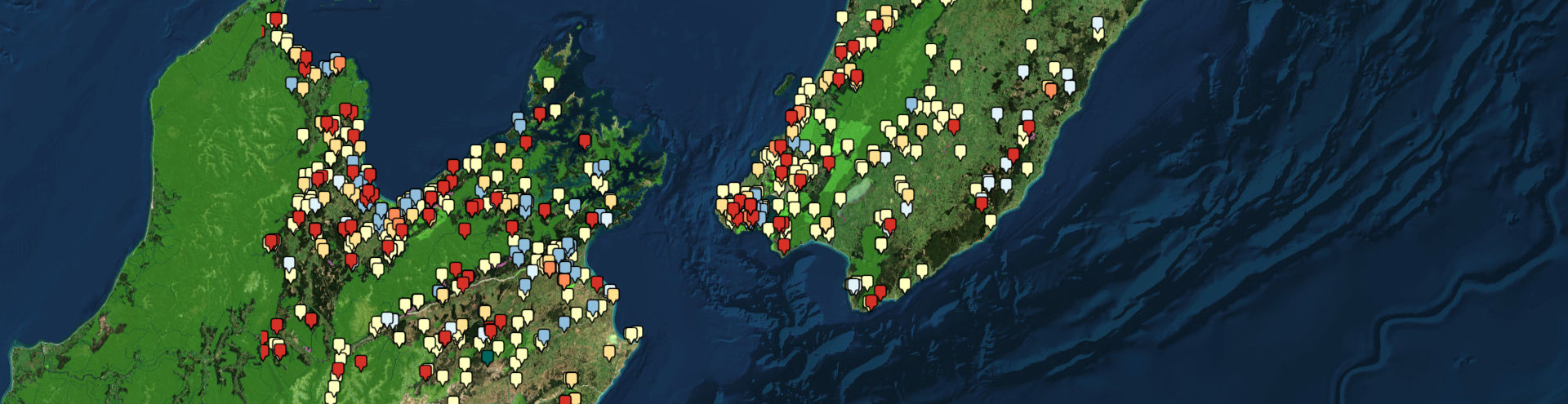Select the red marker in the middle of the Wairarapa plains
Screen dimensions: 1568x404
coord(953,126)
